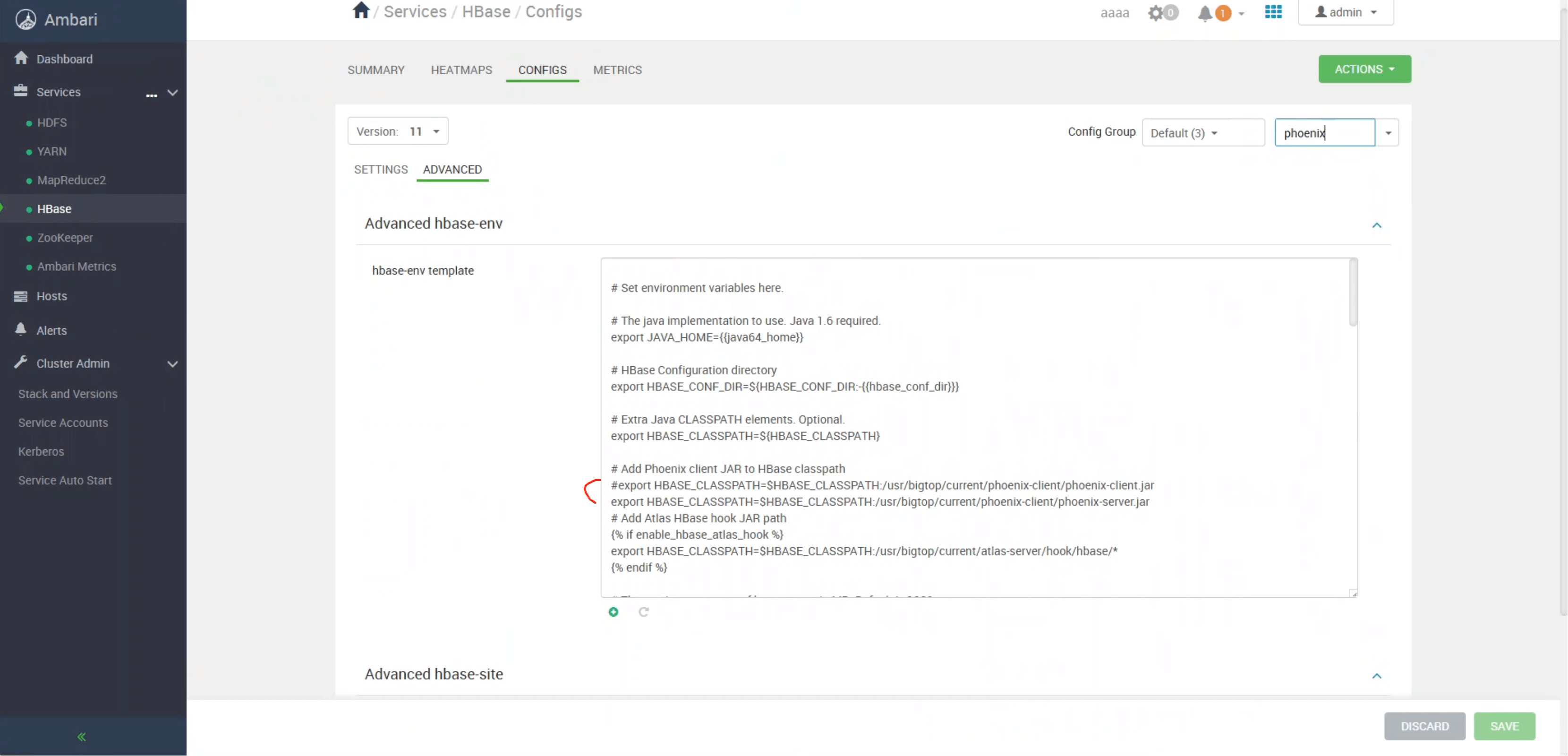
Task: Open Service Auto Start page
Action: tap(65, 480)
